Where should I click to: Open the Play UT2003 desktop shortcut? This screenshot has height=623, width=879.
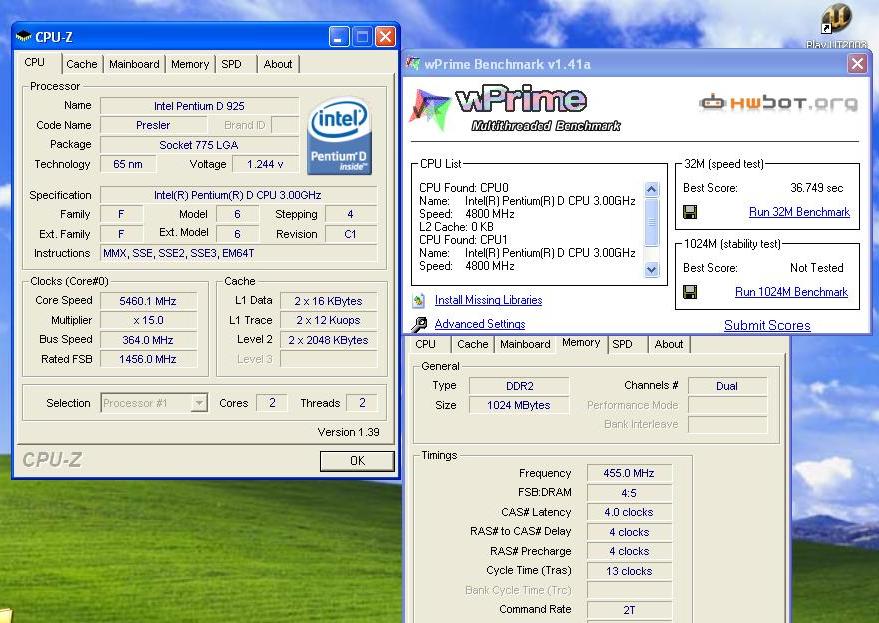pos(836,25)
